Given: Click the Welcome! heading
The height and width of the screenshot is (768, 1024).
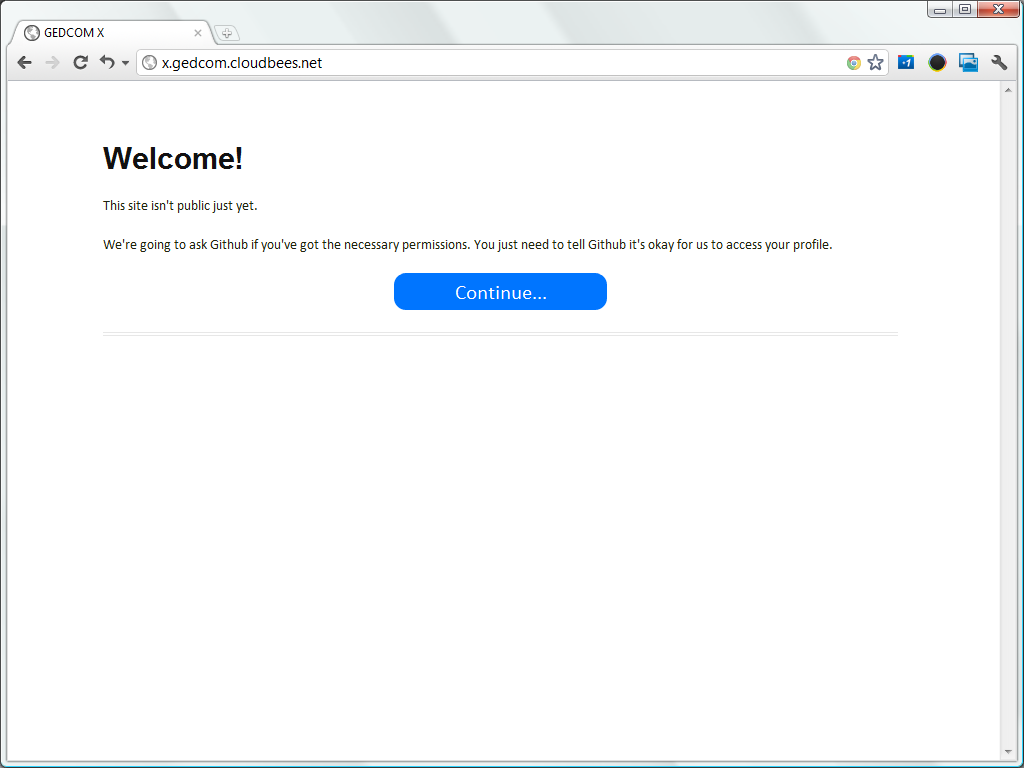Looking at the screenshot, I should point(173,159).
